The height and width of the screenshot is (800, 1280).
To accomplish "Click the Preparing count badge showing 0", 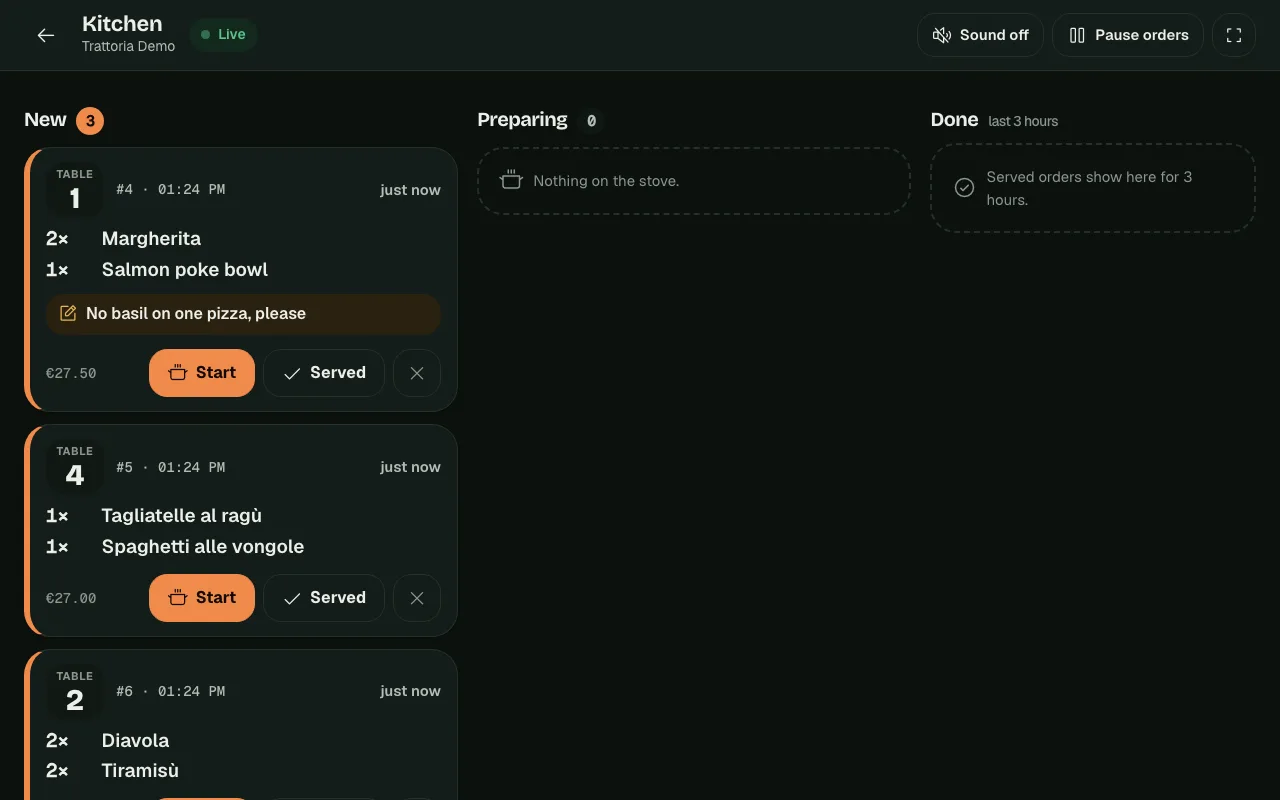I will [x=591, y=121].
